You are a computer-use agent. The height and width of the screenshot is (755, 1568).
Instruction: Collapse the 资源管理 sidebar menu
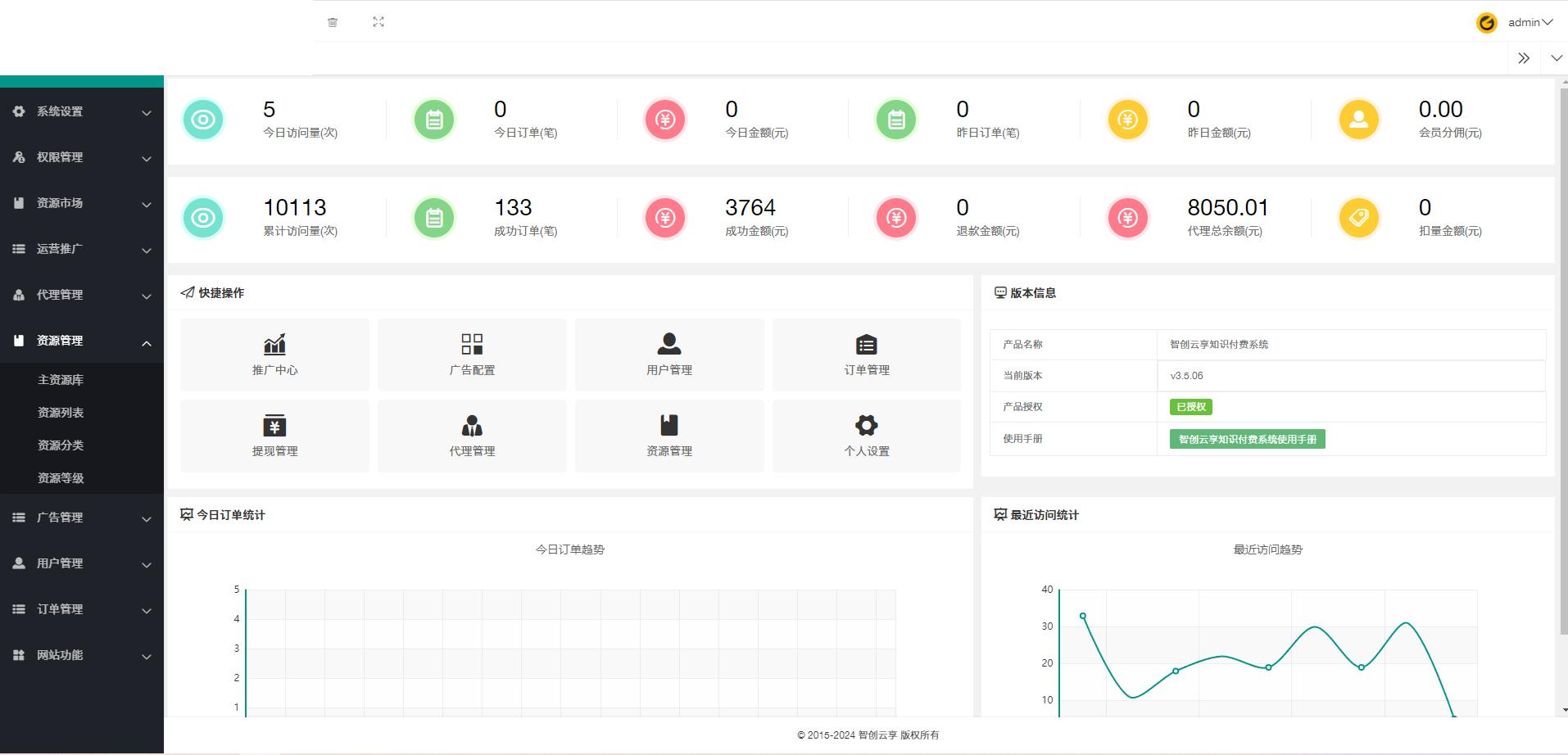pos(82,341)
